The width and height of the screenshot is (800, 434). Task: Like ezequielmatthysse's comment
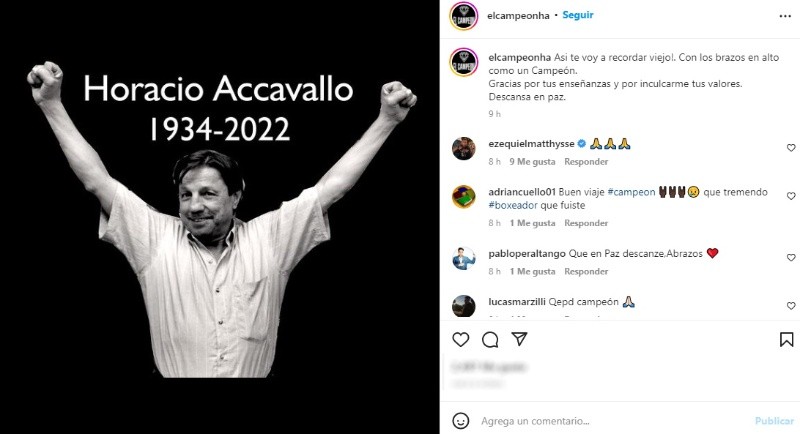(791, 148)
